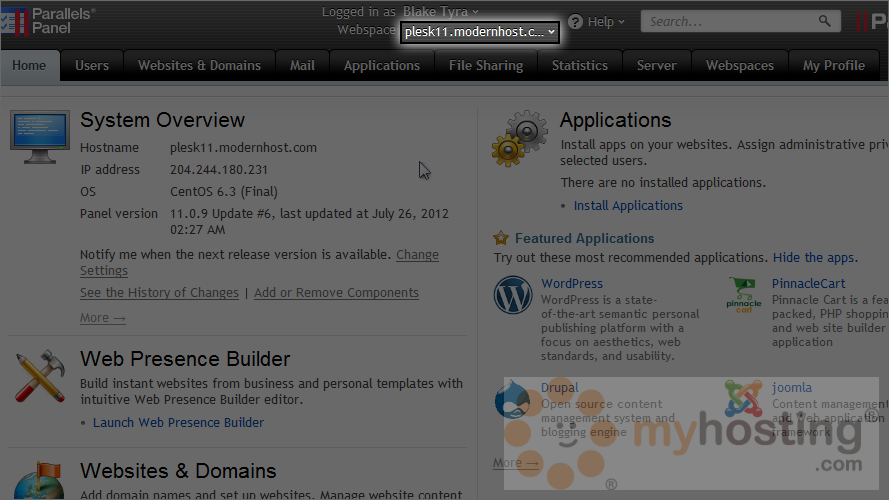Click the Websites & Domains section heading
The height and width of the screenshot is (500, 889).
pyautogui.click(x=178, y=471)
